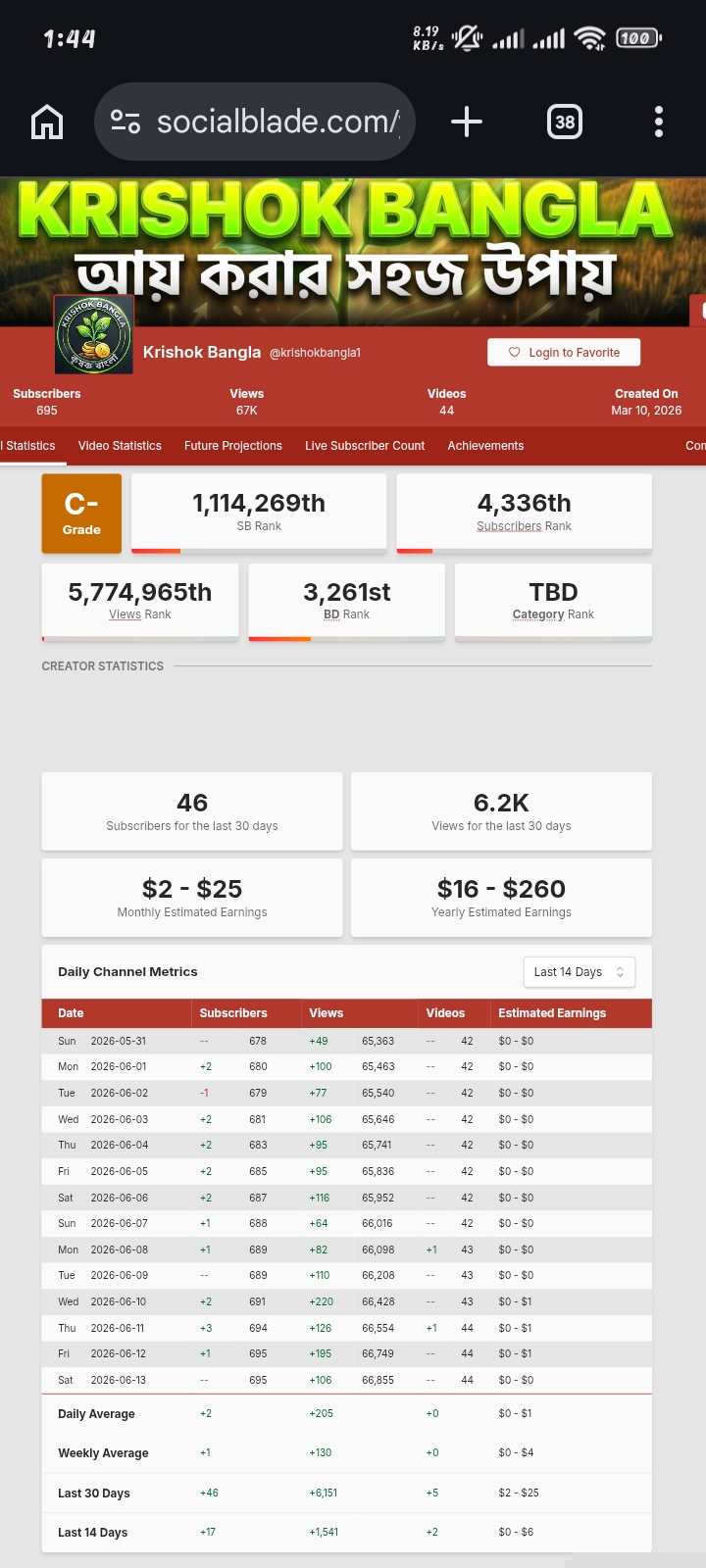Select the 2026-06-13 row date
This screenshot has width=706, height=1568.
click(x=119, y=1380)
